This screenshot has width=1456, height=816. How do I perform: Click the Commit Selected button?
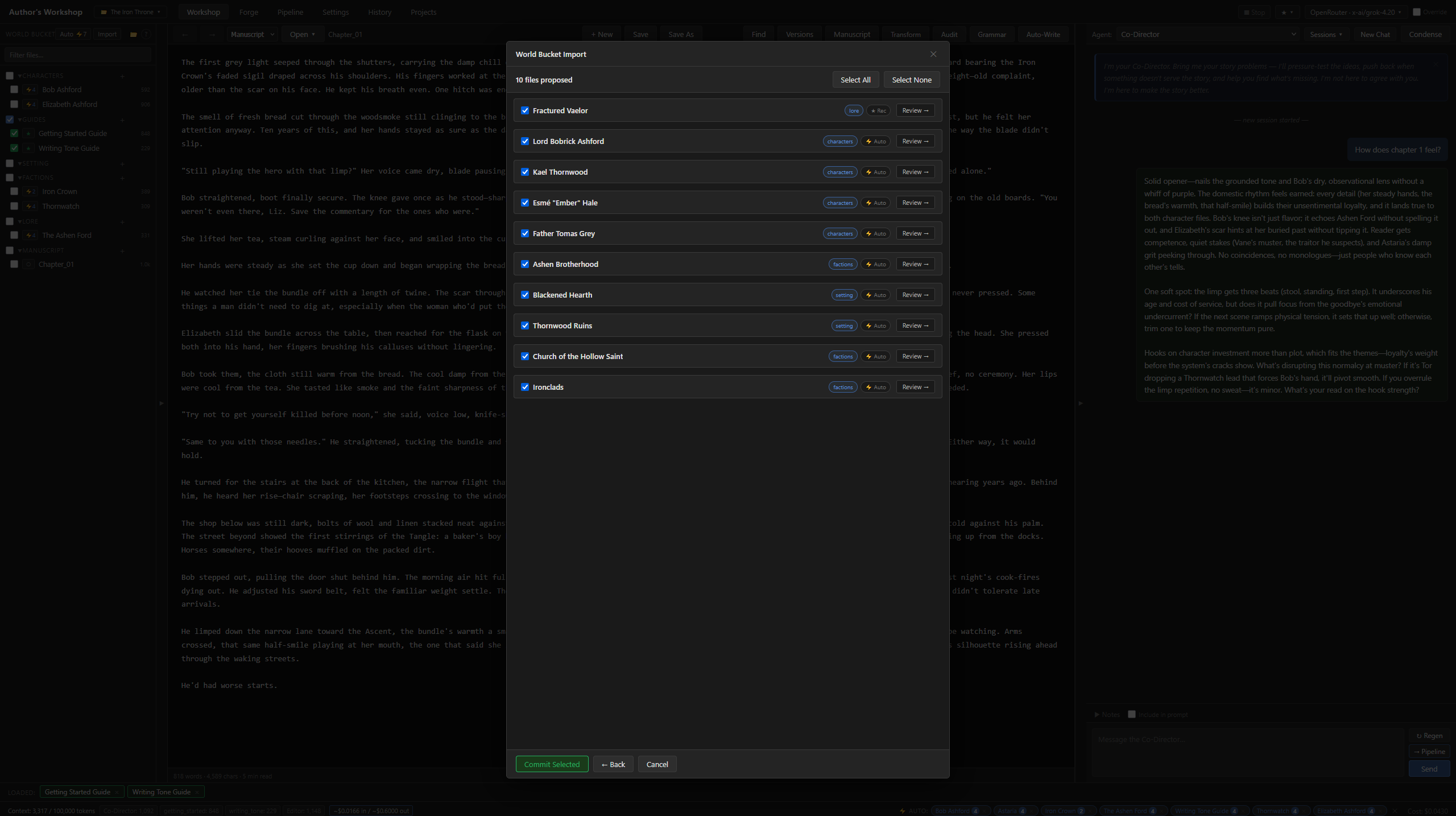552,764
